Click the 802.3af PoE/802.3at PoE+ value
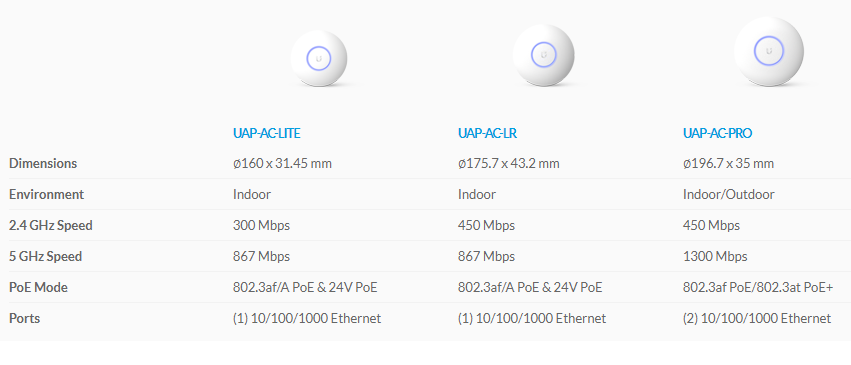The height and width of the screenshot is (365, 851). click(758, 287)
